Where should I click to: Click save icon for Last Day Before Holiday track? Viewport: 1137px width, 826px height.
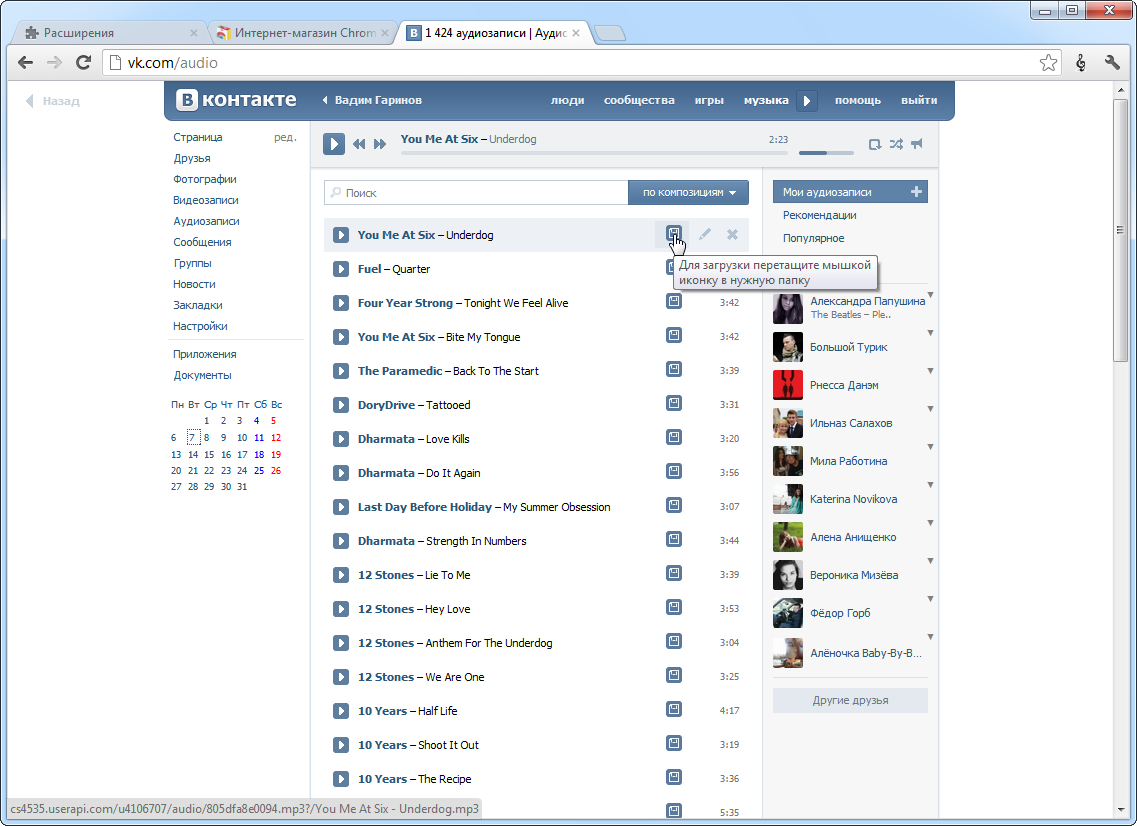coord(674,505)
